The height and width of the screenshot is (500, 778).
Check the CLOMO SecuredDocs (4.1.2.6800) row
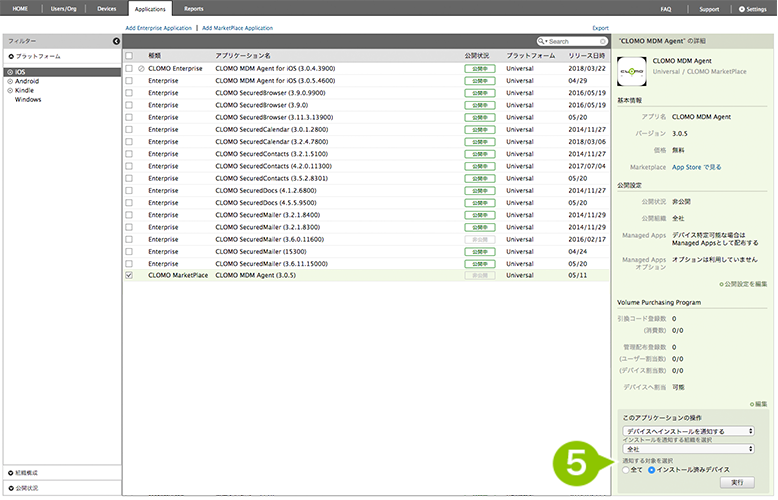click(129, 190)
